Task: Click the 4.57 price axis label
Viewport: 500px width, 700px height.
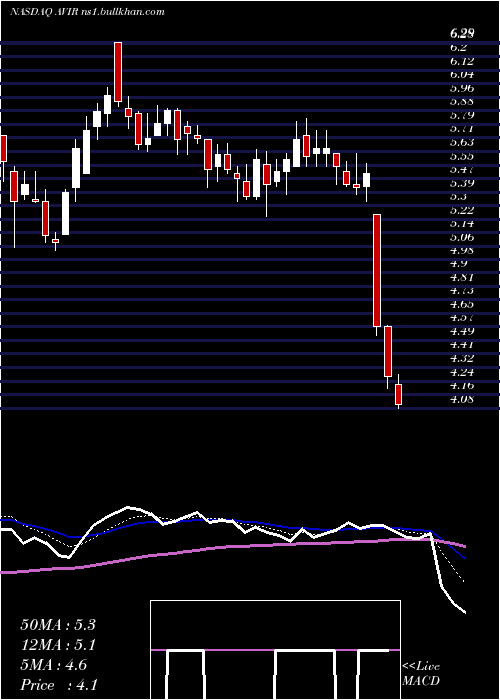Action: click(x=462, y=318)
